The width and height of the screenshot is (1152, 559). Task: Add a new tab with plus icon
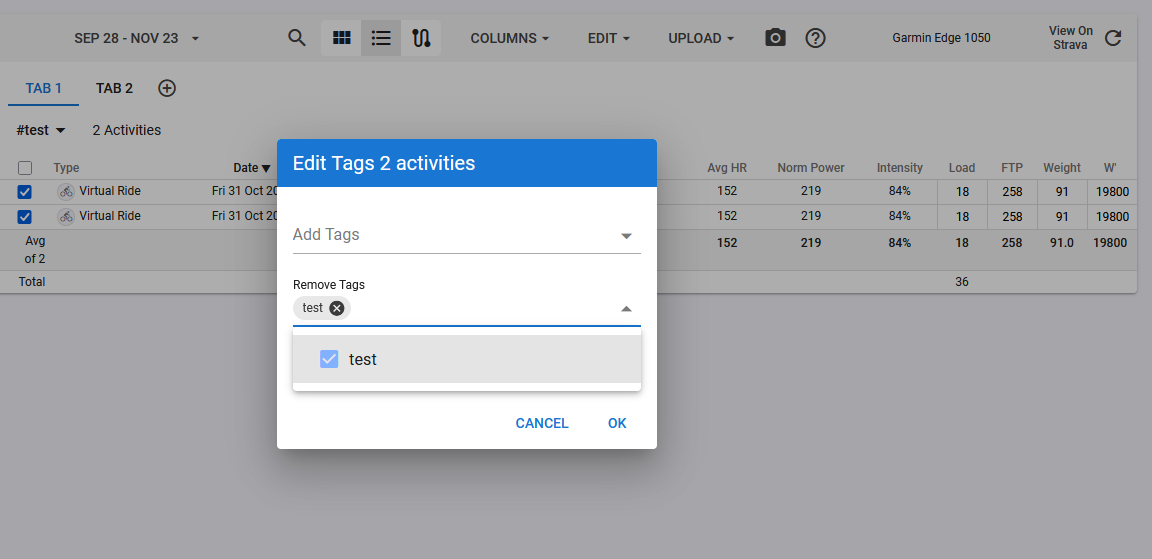168,88
